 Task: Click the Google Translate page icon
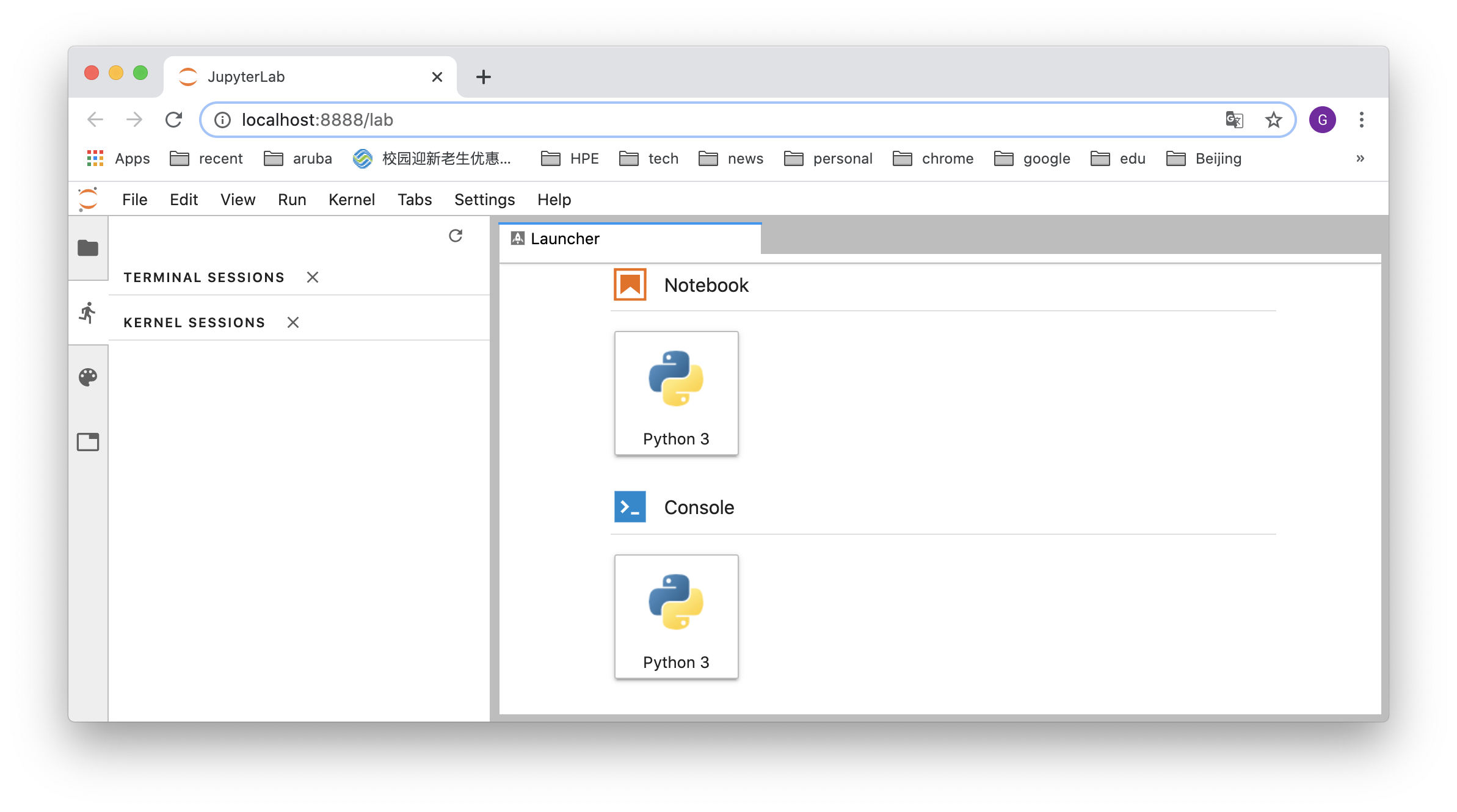[x=1234, y=120]
